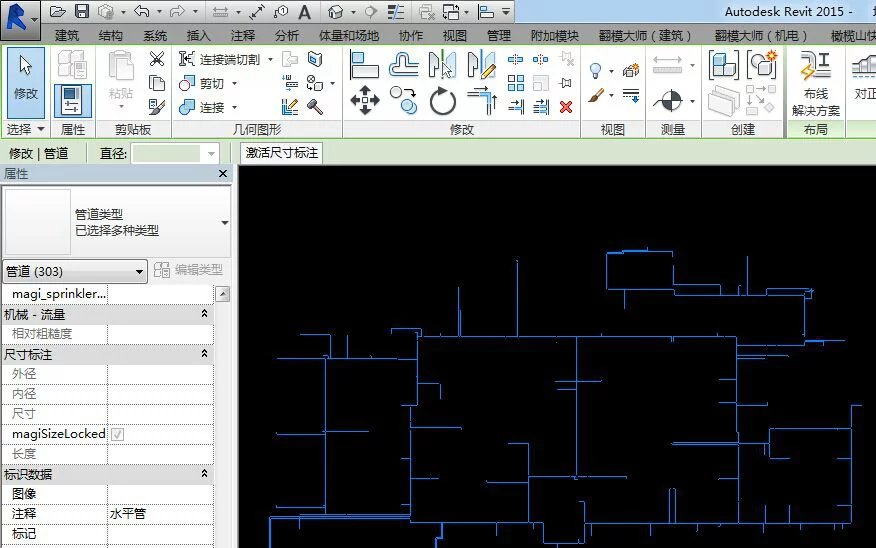Click the magi_sprinkler parameter row

[108, 294]
